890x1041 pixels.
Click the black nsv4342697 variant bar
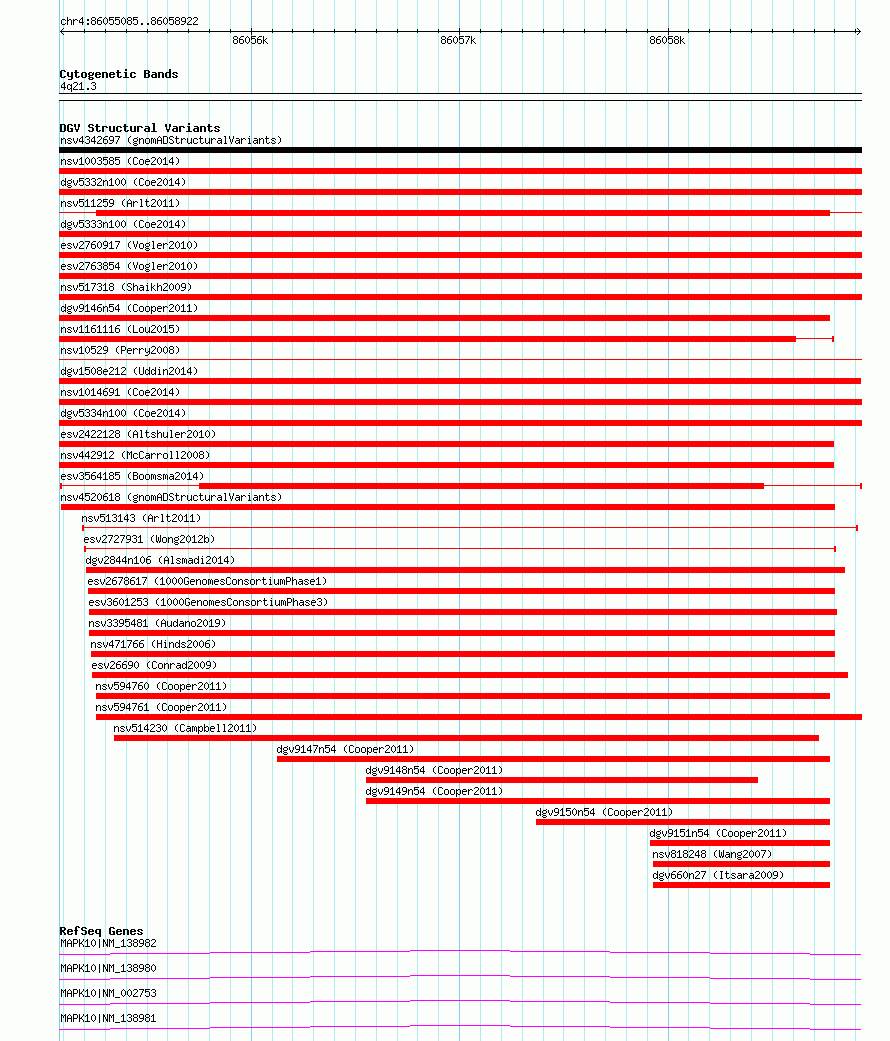click(461, 150)
